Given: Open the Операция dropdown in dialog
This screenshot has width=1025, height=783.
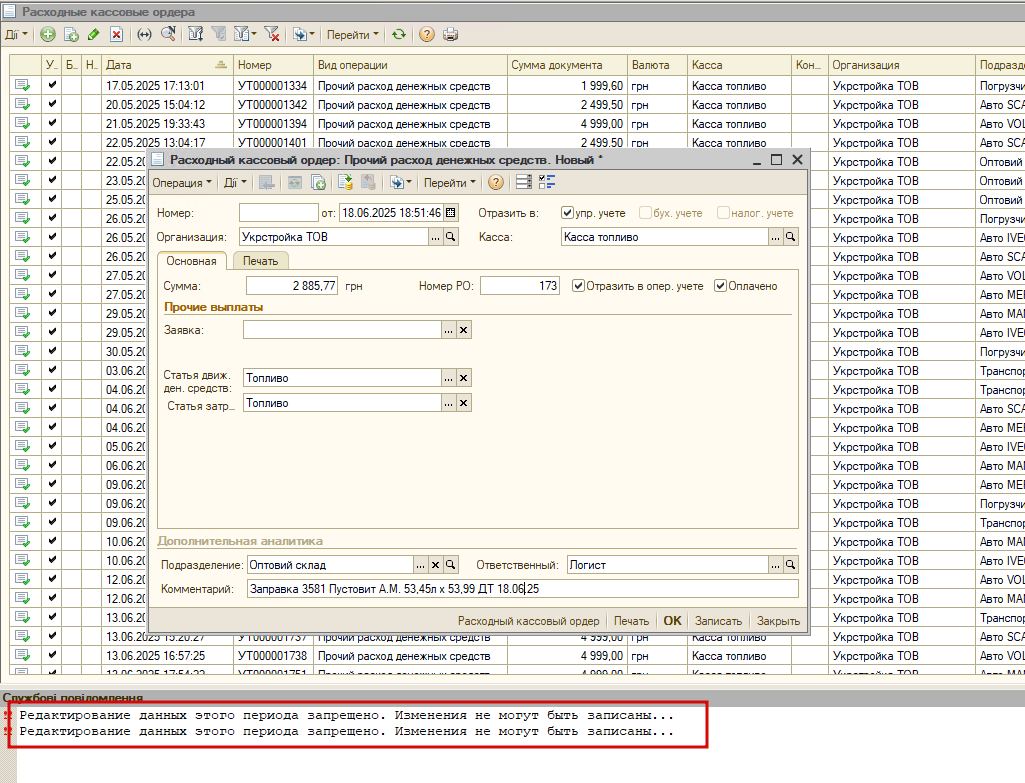Looking at the screenshot, I should tap(182, 183).
